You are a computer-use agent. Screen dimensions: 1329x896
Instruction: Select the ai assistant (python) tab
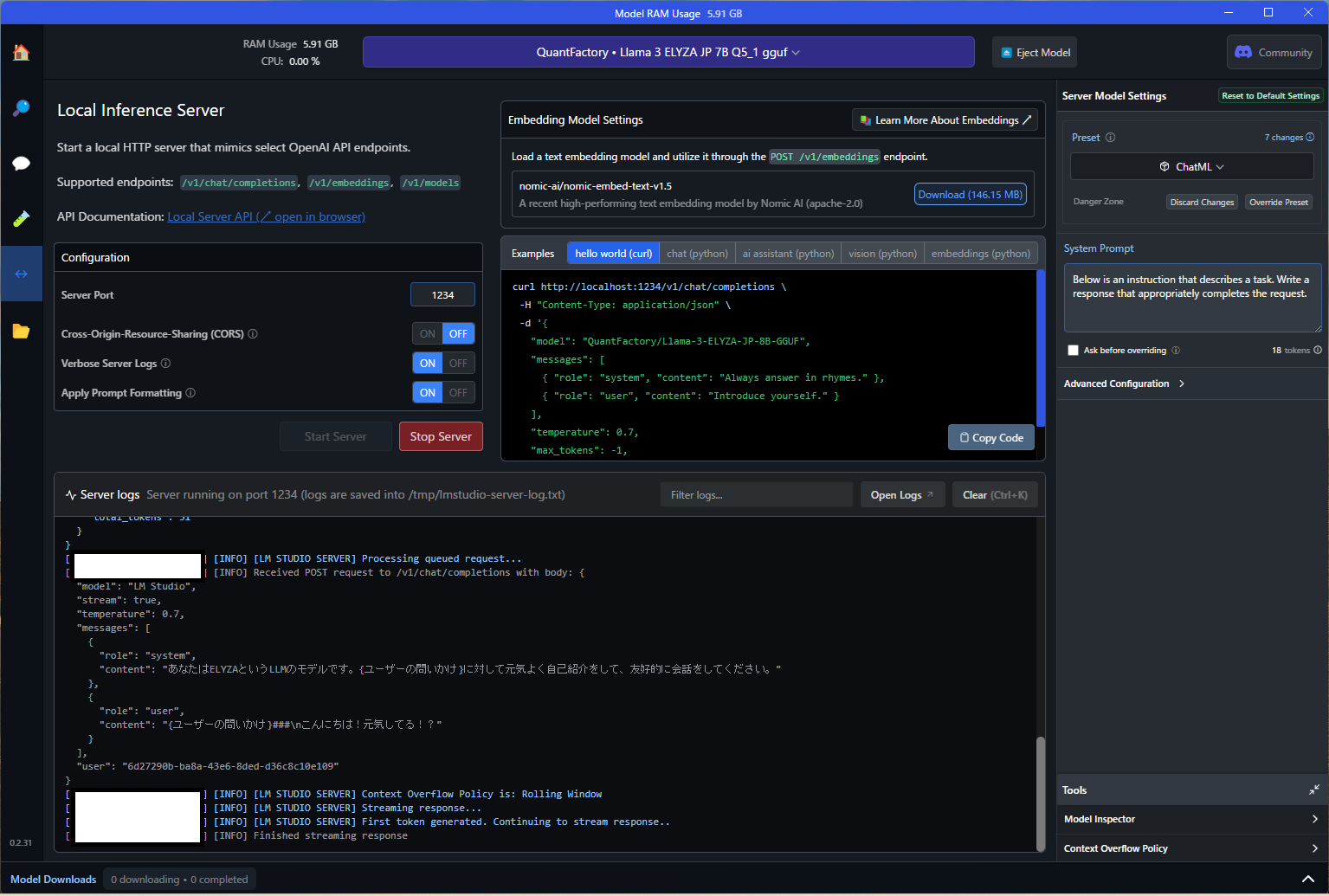pos(788,254)
